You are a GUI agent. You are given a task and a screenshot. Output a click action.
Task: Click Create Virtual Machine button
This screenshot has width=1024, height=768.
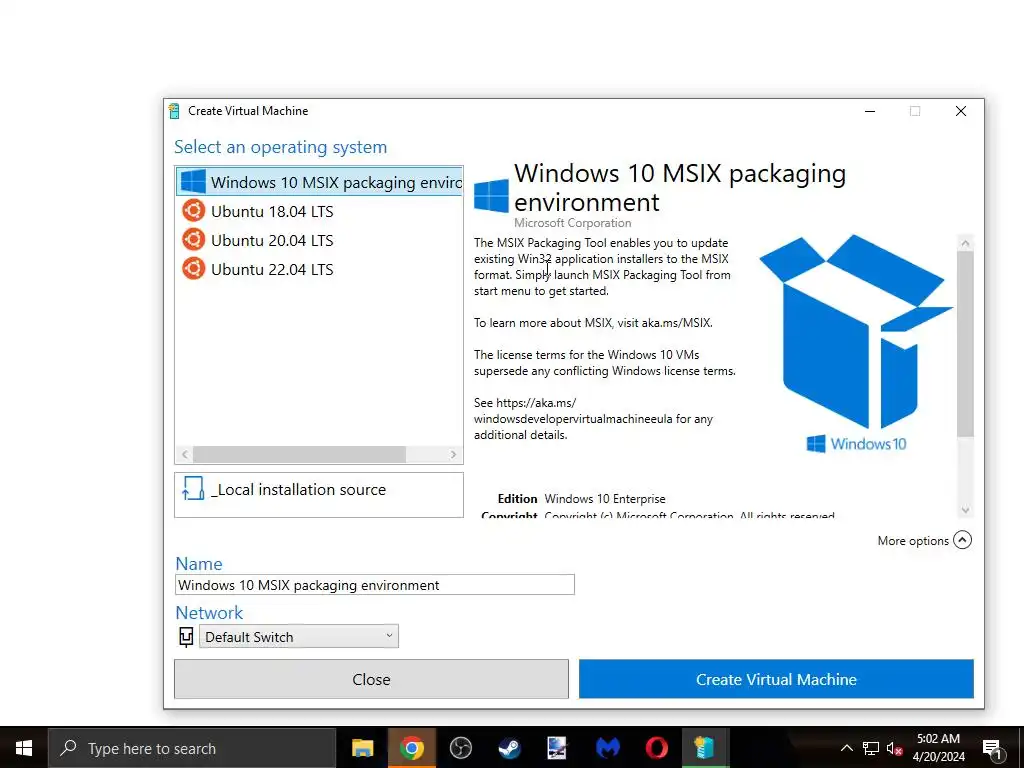(776, 679)
